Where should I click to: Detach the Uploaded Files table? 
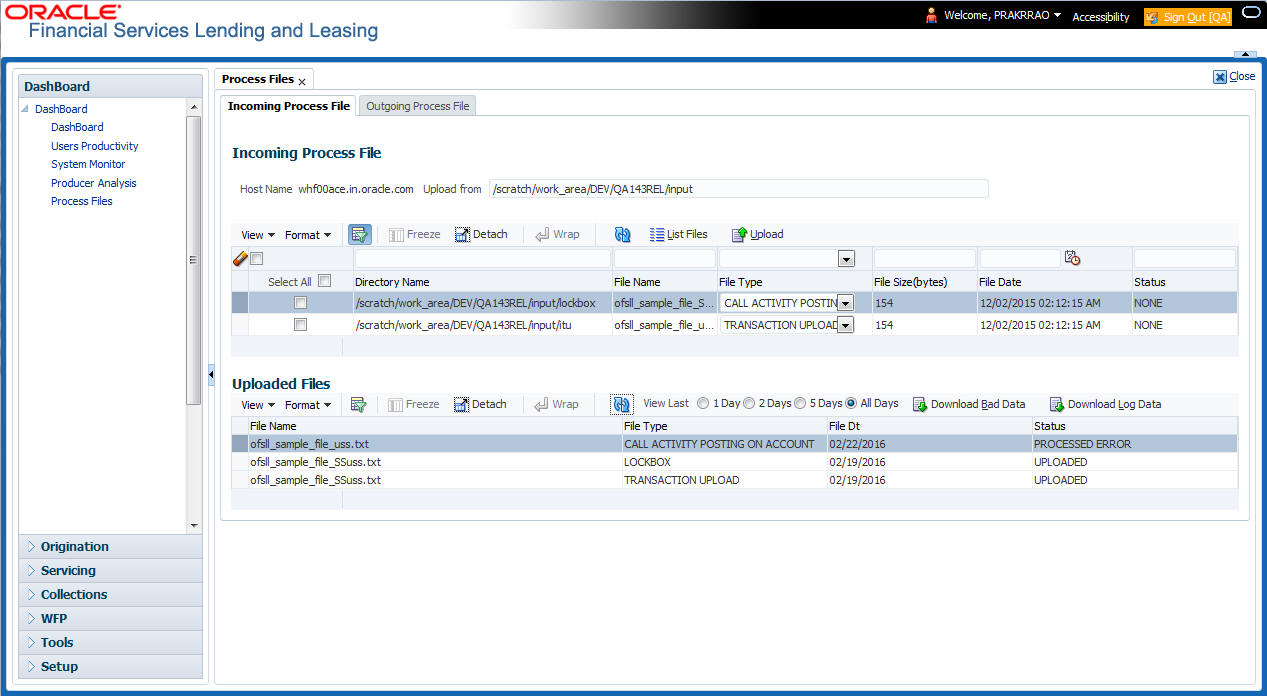pyautogui.click(x=480, y=404)
